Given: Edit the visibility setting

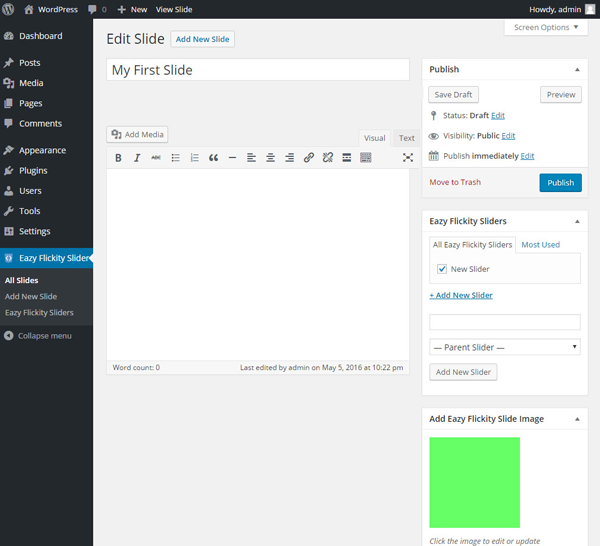Looking at the screenshot, I should click(x=508, y=136).
